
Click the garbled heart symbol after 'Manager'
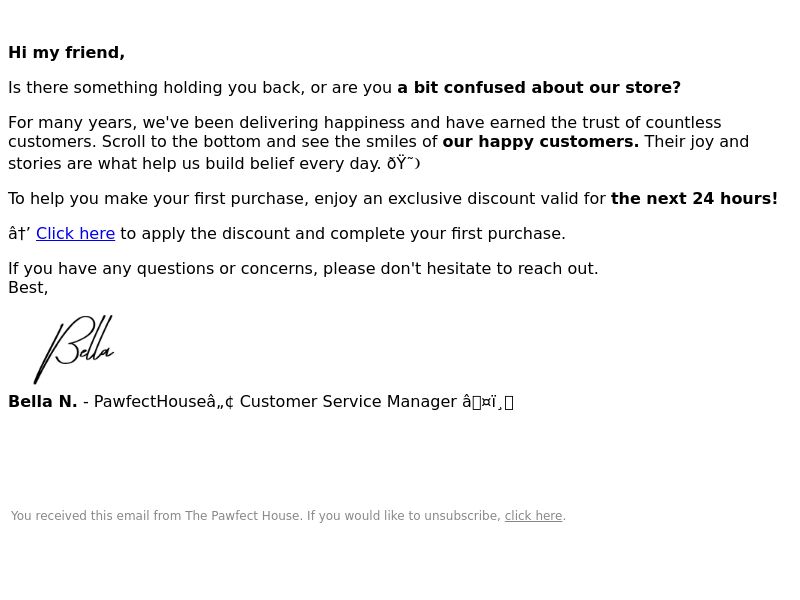pyautogui.click(x=488, y=402)
